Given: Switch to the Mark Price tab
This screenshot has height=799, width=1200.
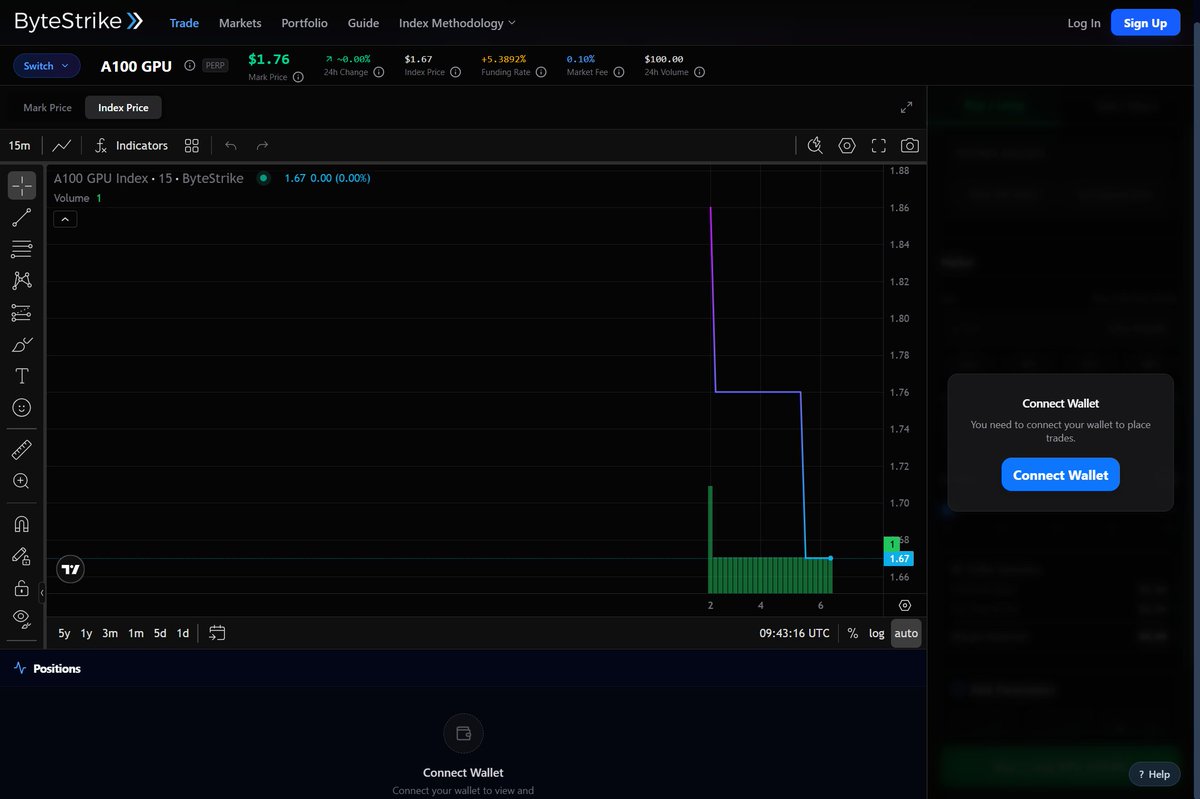Looking at the screenshot, I should 48,108.
